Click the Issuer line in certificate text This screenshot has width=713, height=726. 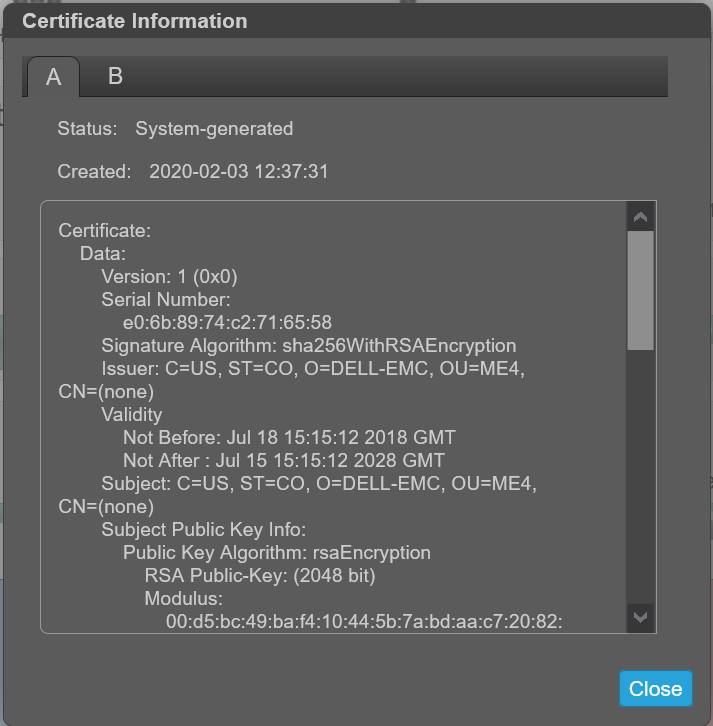click(313, 369)
